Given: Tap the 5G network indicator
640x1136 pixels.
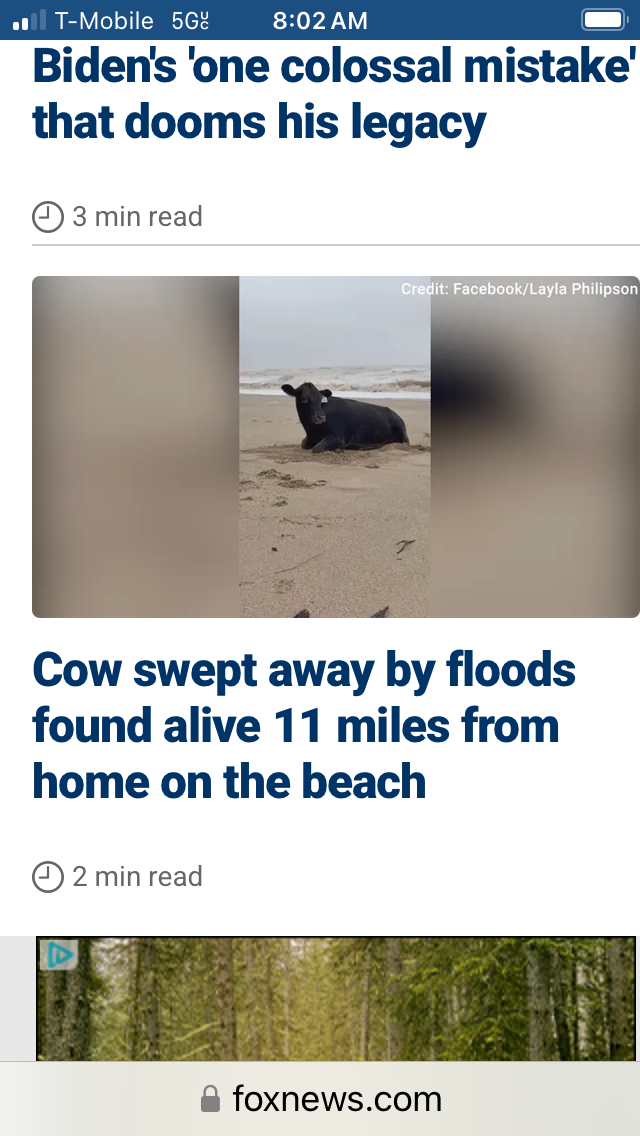Looking at the screenshot, I should [x=191, y=21].
